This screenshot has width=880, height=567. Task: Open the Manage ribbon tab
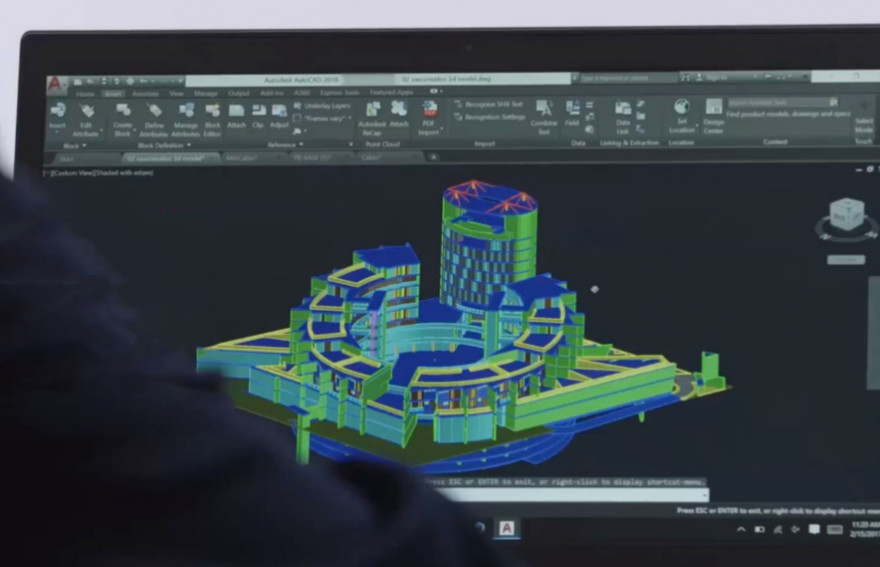point(205,93)
